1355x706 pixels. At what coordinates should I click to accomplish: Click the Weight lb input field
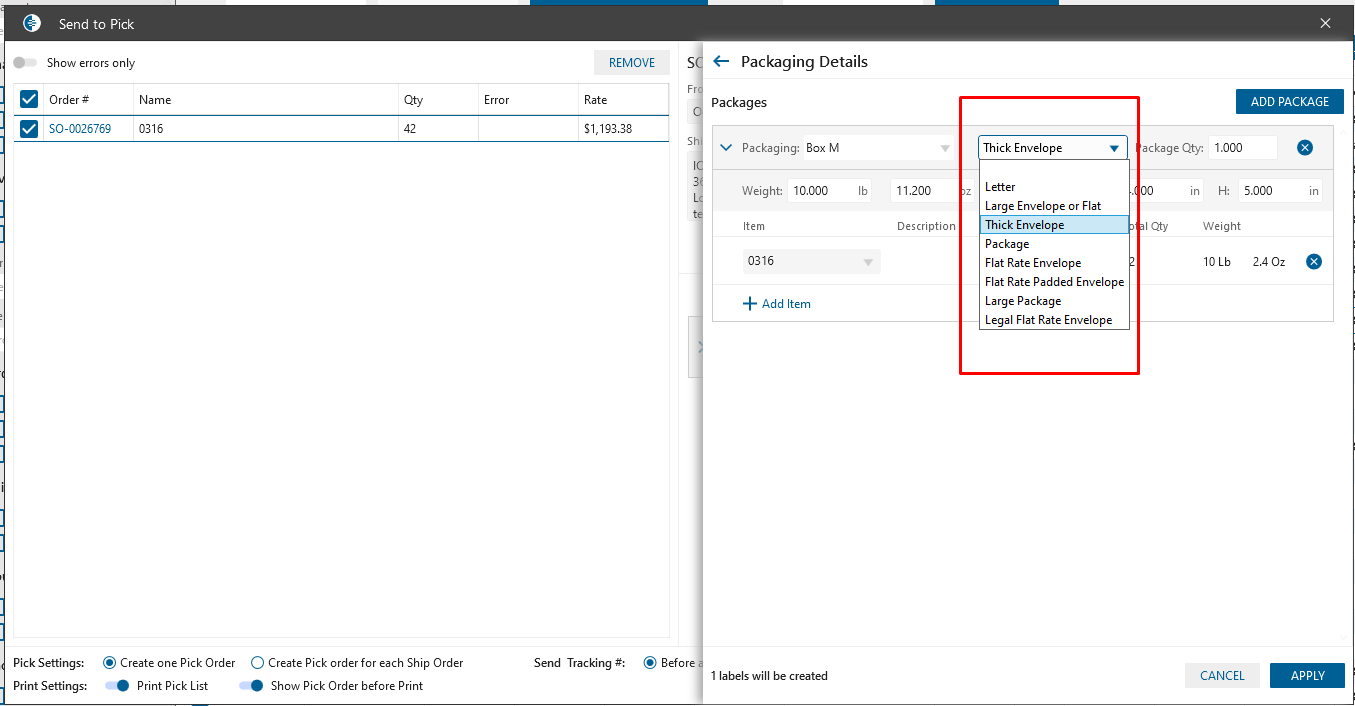pyautogui.click(x=820, y=191)
